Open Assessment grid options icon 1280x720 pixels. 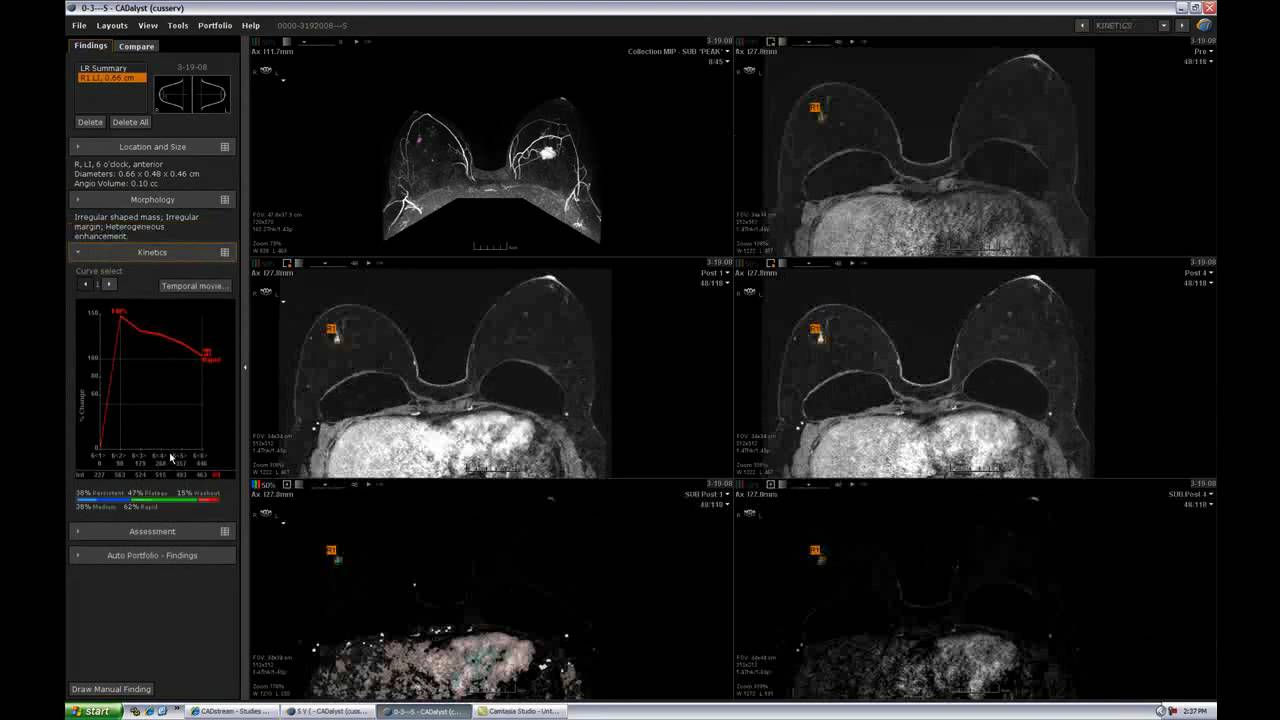[x=225, y=531]
